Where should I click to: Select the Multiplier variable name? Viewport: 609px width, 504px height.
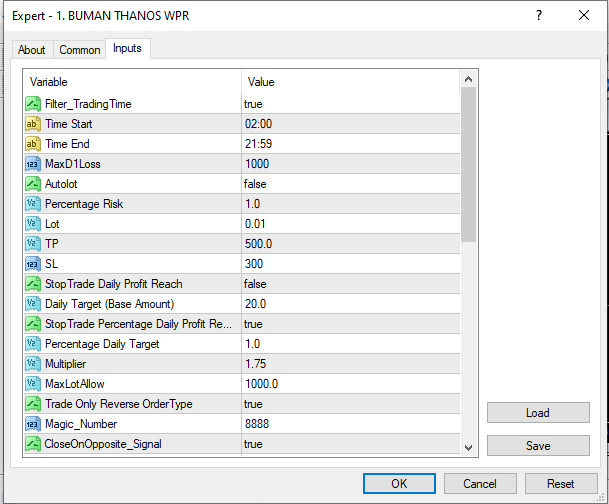(x=66, y=364)
